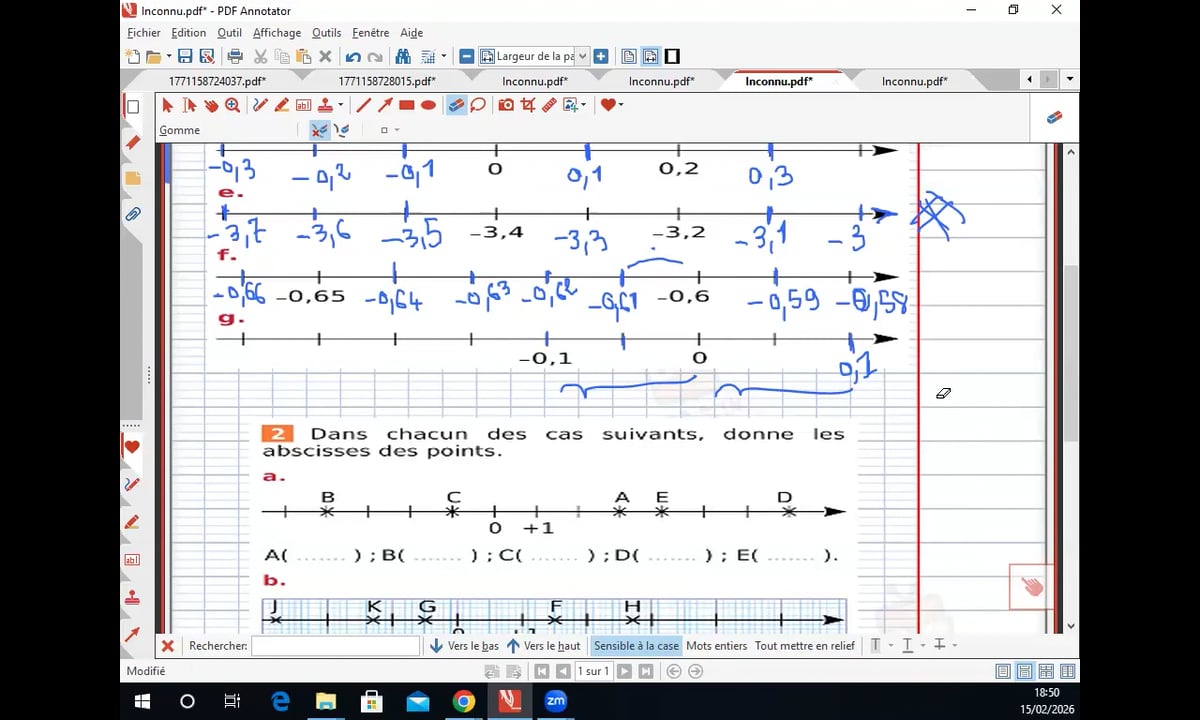Open the 'Largeur de la page' zoom dropdown

coord(582,57)
